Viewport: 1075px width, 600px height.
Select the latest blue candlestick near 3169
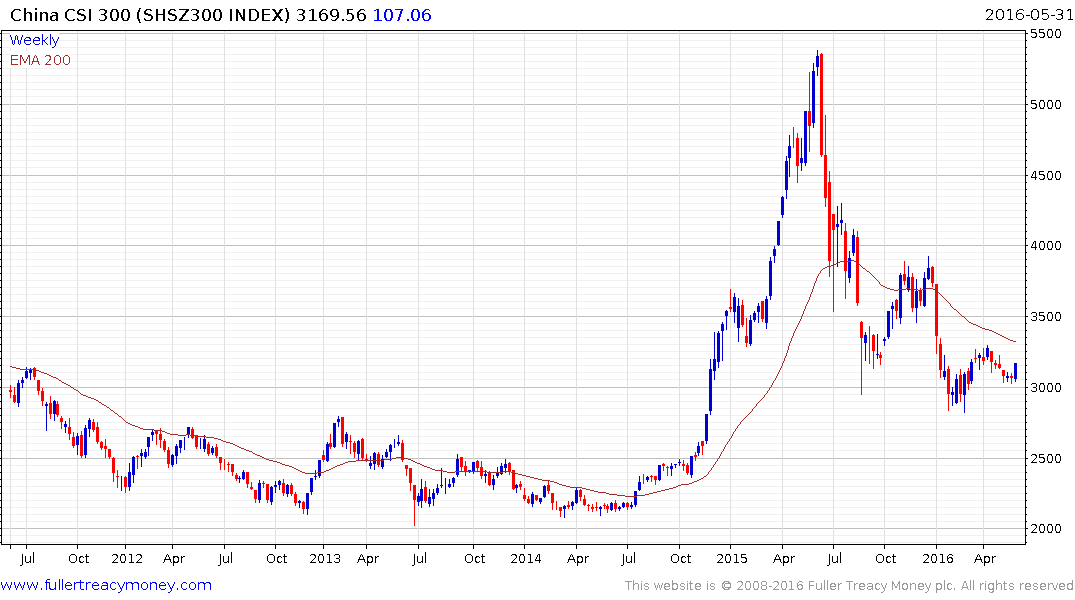point(1015,372)
